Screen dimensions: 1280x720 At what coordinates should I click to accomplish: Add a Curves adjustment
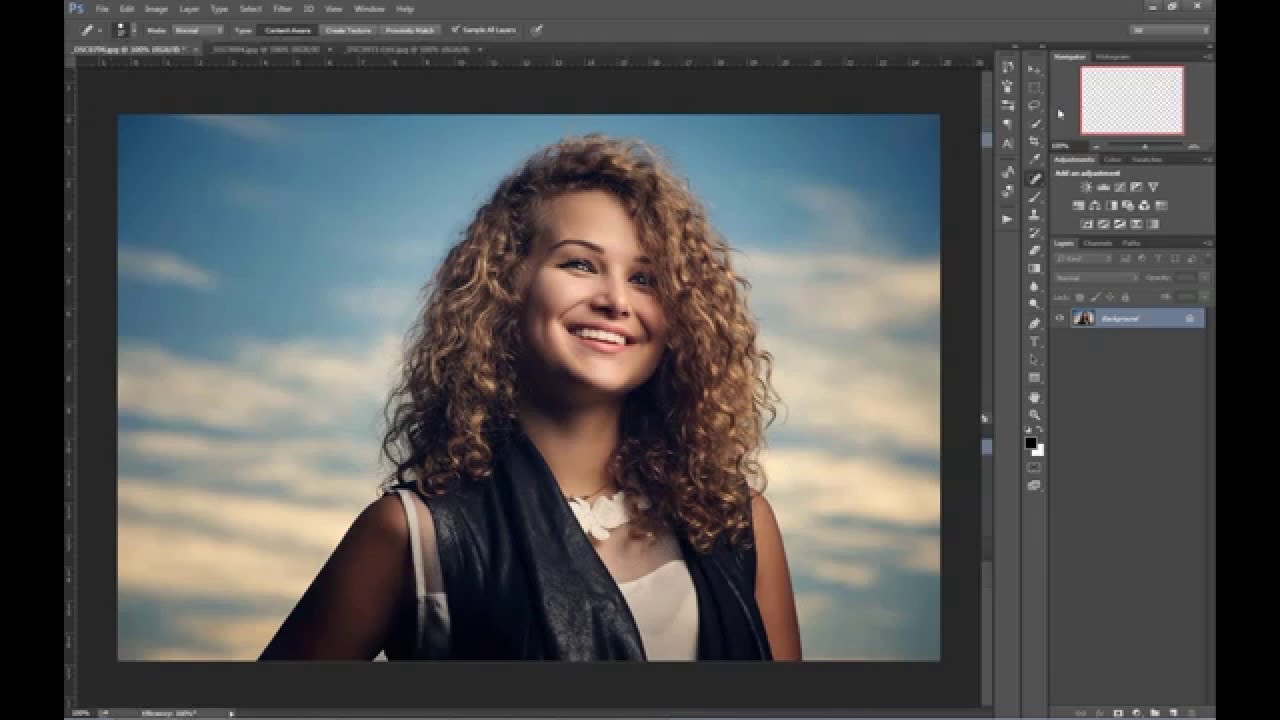pos(1119,187)
